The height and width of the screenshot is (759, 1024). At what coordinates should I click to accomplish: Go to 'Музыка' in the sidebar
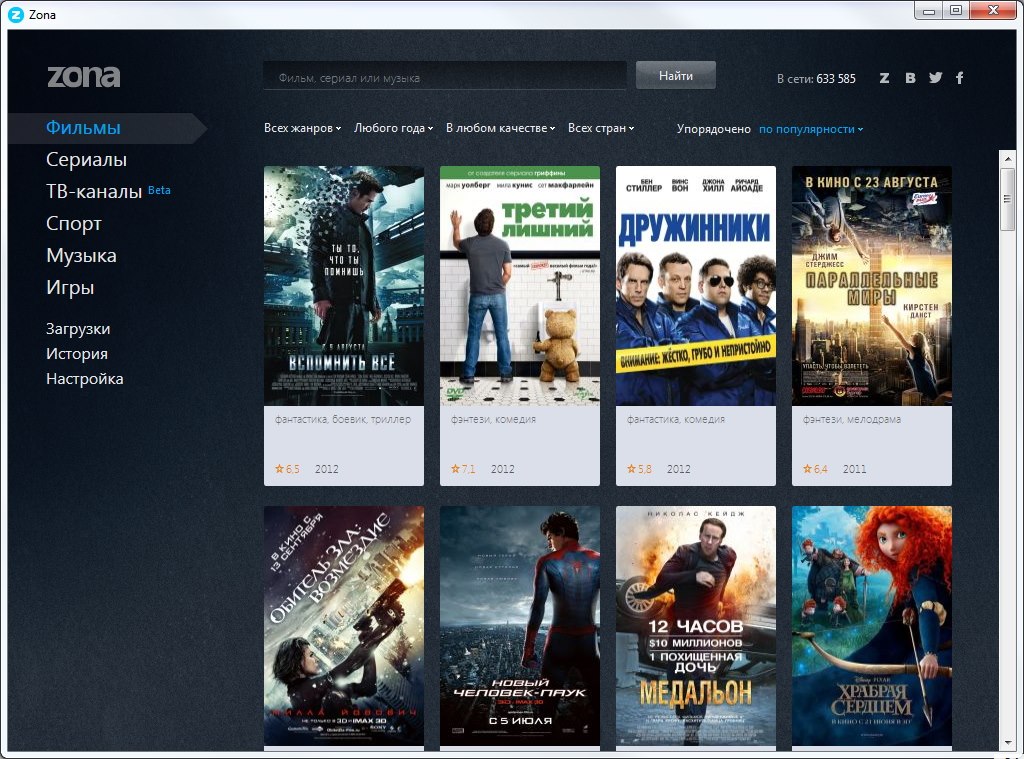click(x=81, y=256)
